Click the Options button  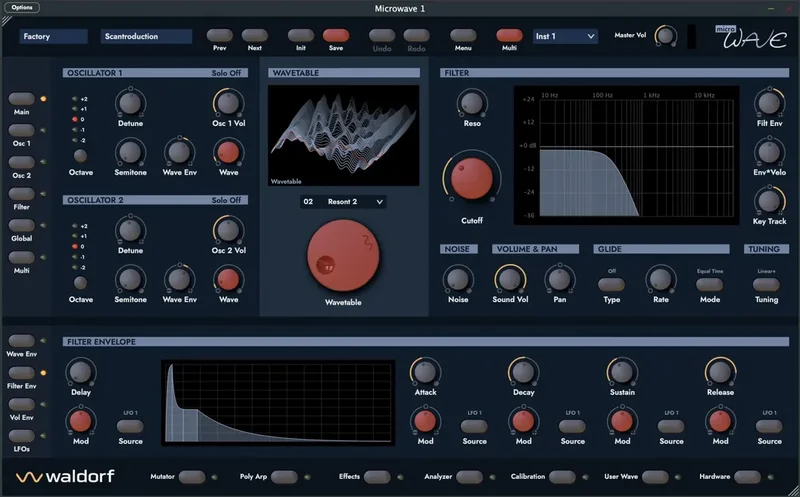click(21, 8)
